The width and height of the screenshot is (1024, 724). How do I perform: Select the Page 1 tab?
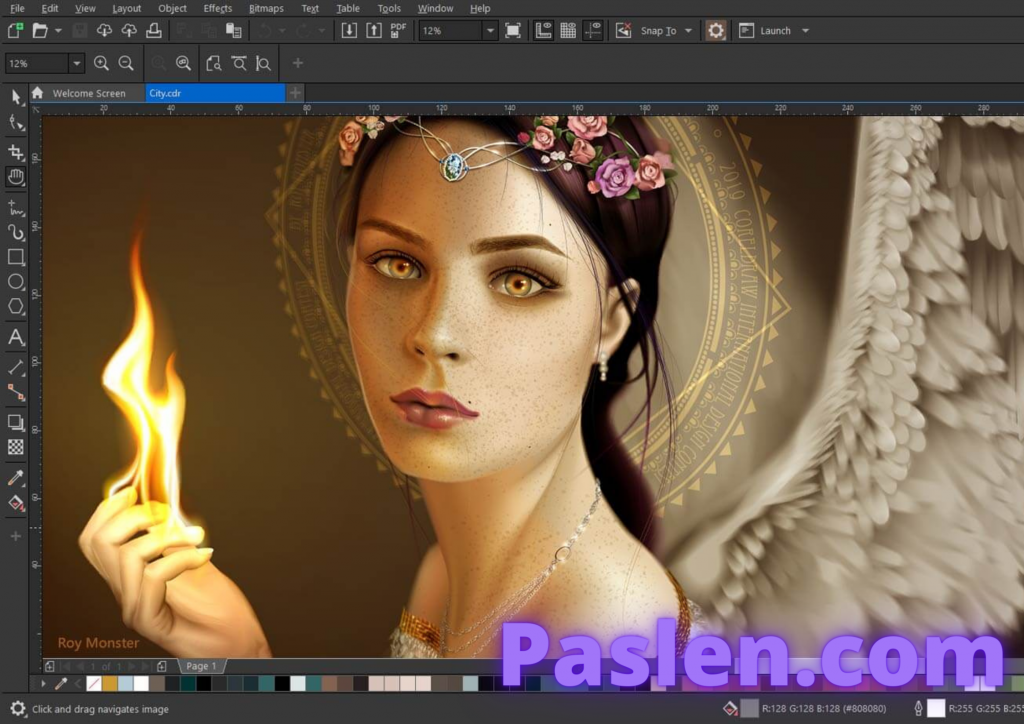pos(201,666)
